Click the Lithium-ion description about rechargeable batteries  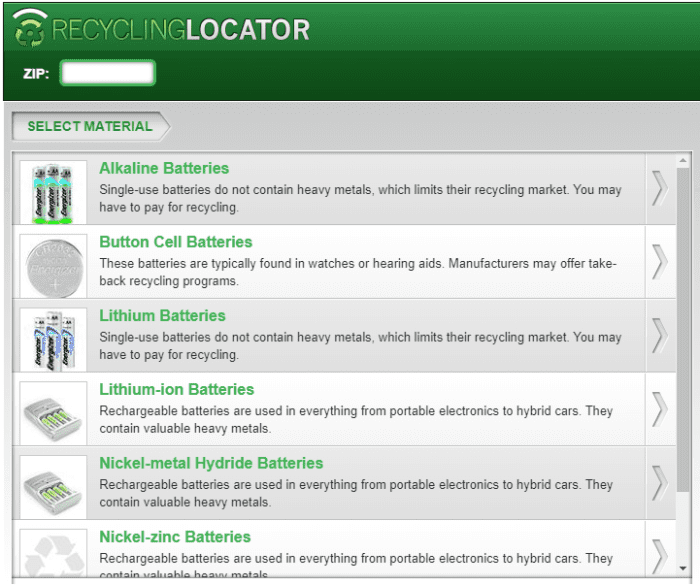tap(356, 419)
